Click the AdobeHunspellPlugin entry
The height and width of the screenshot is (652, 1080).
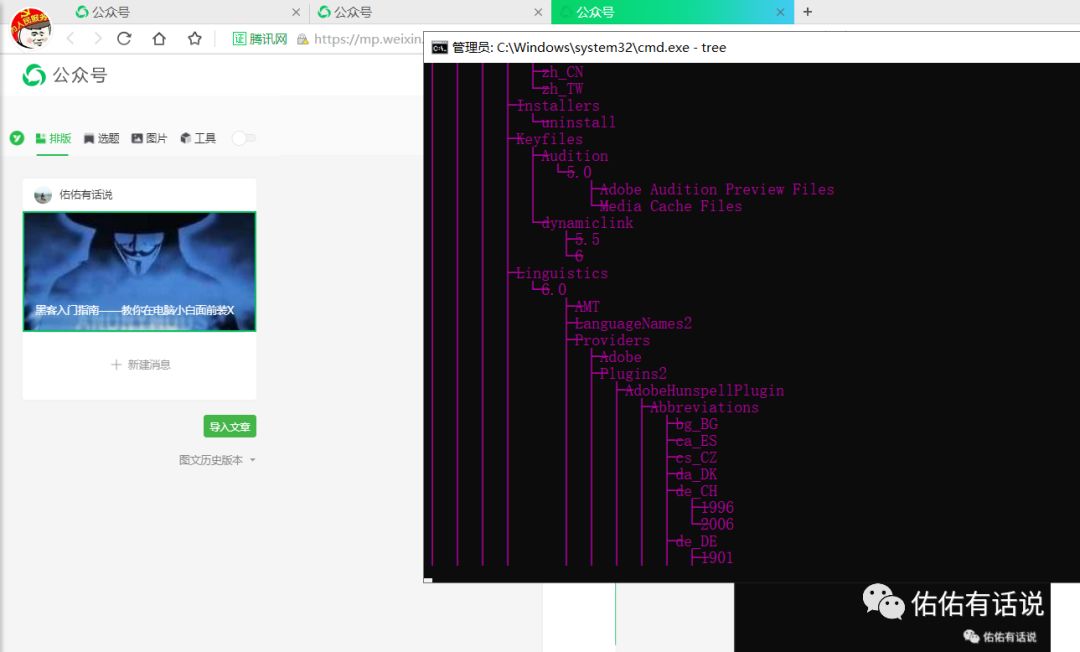pyautogui.click(x=705, y=390)
